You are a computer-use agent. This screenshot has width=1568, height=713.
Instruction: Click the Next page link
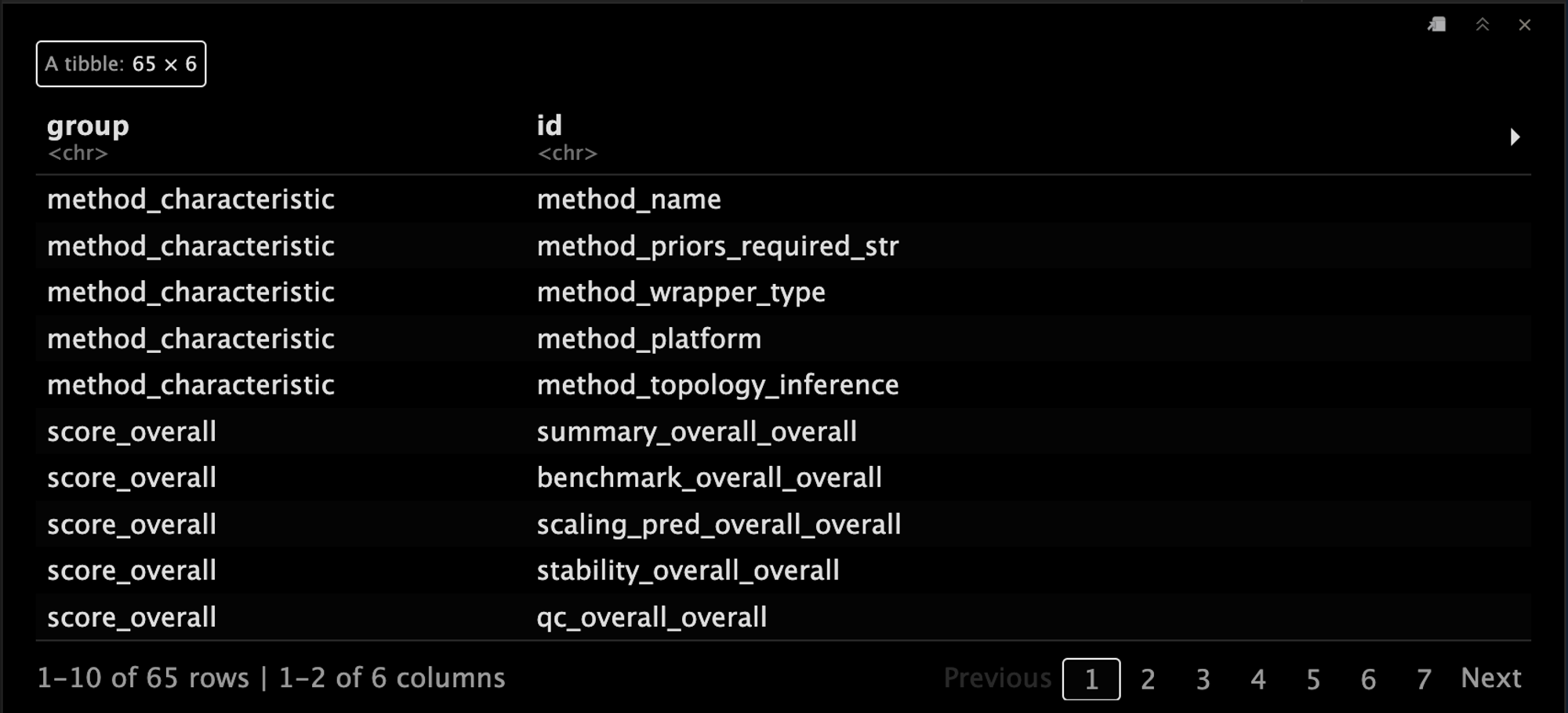[1490, 678]
